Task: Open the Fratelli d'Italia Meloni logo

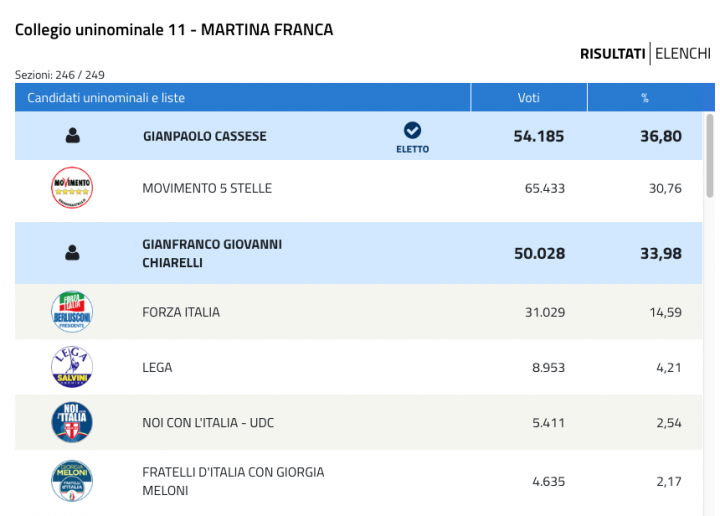Action: tap(72, 481)
